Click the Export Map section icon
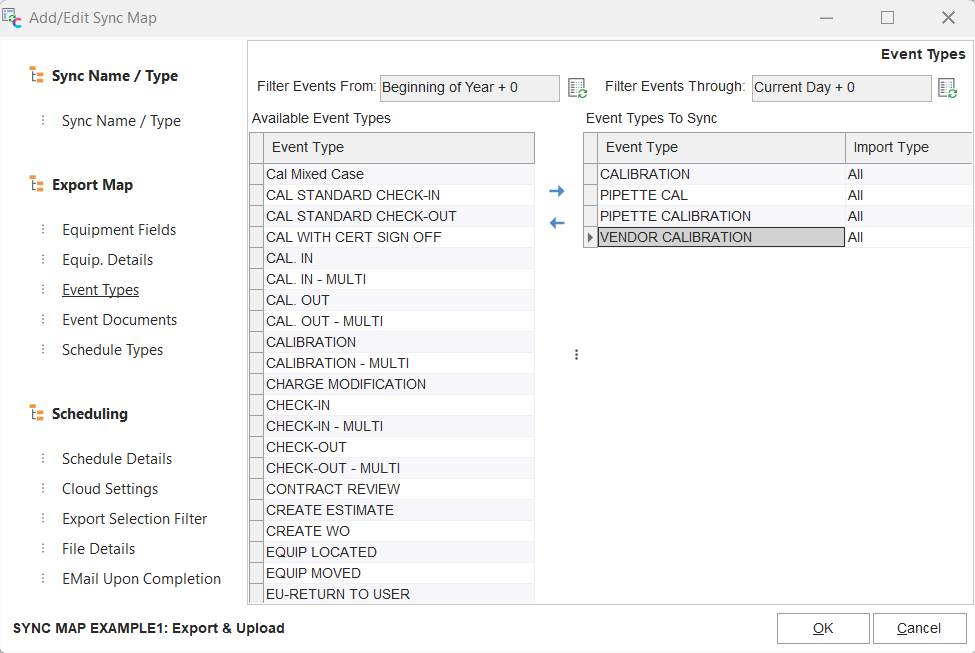Screen dimensions: 975x653 [36, 185]
